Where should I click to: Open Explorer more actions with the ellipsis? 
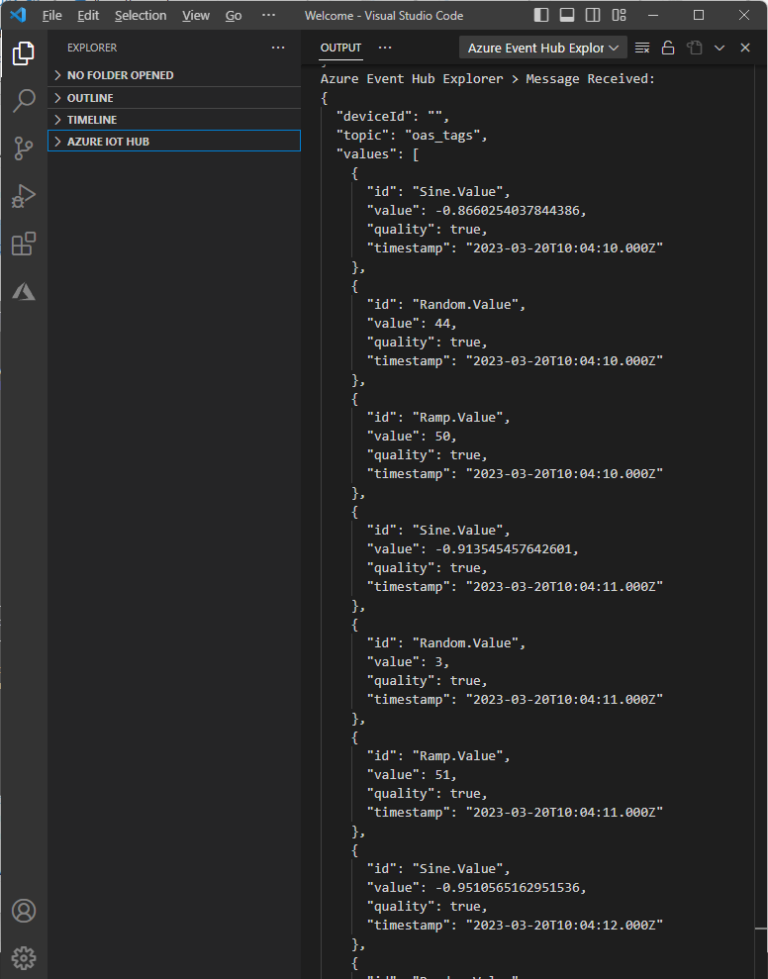[278, 47]
